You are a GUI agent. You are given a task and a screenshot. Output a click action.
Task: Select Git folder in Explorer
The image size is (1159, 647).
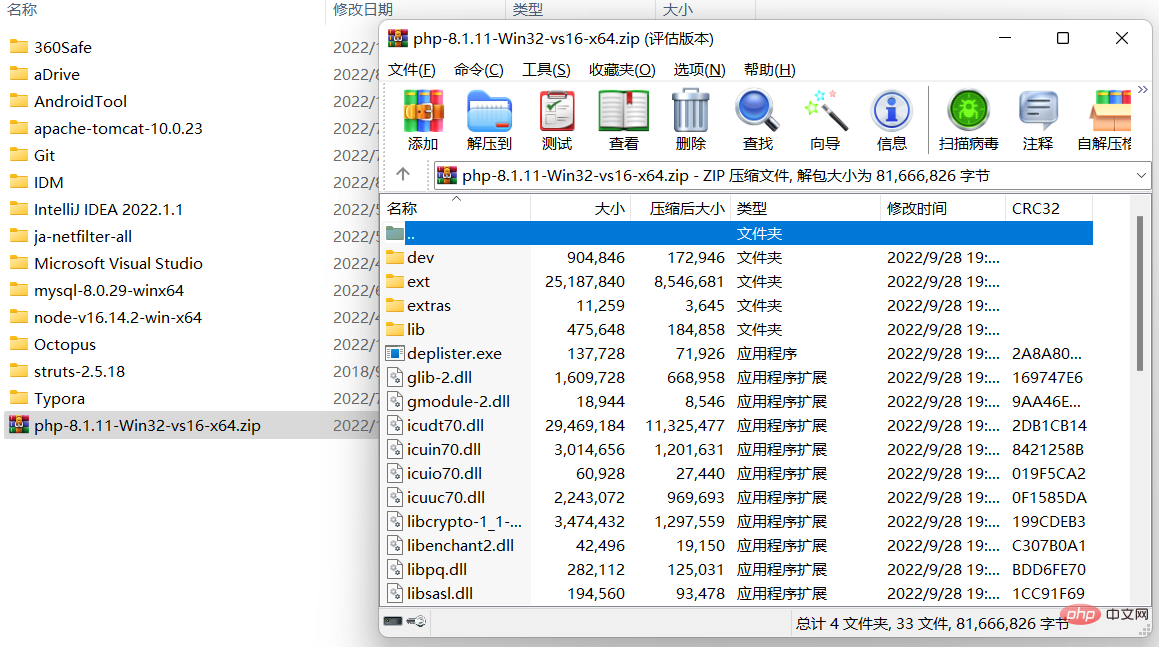(x=44, y=155)
